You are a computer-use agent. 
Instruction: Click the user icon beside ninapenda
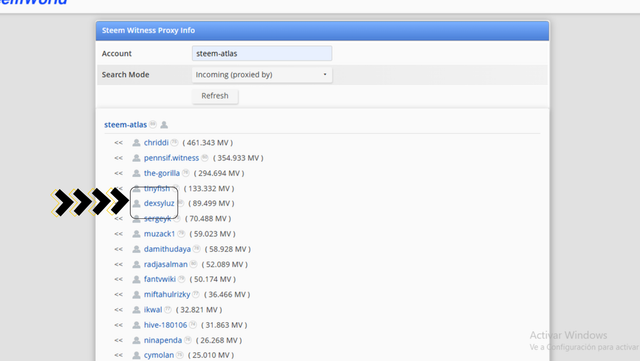pos(136,340)
